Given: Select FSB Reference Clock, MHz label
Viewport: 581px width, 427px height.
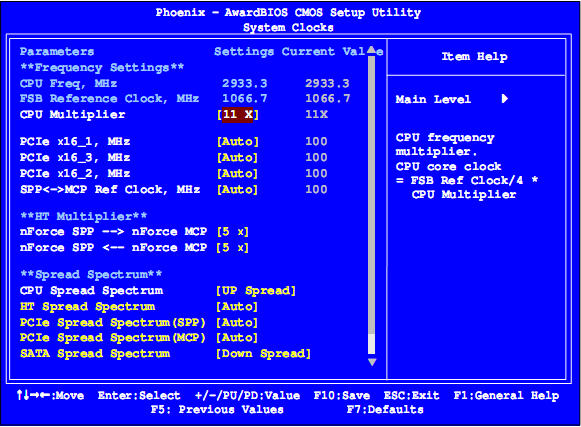Looking at the screenshot, I should 109,99.
